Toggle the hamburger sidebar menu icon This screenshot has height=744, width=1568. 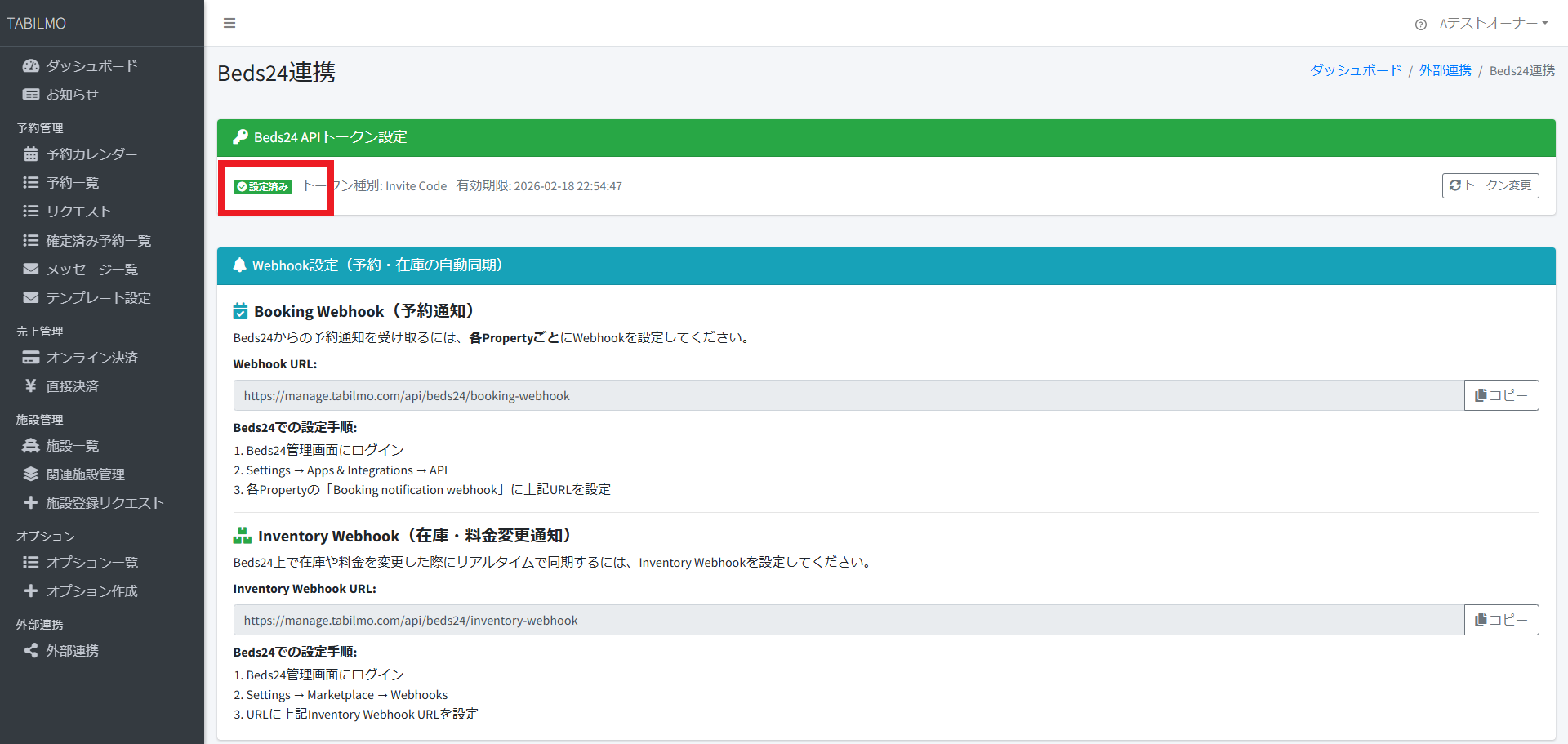[x=229, y=23]
